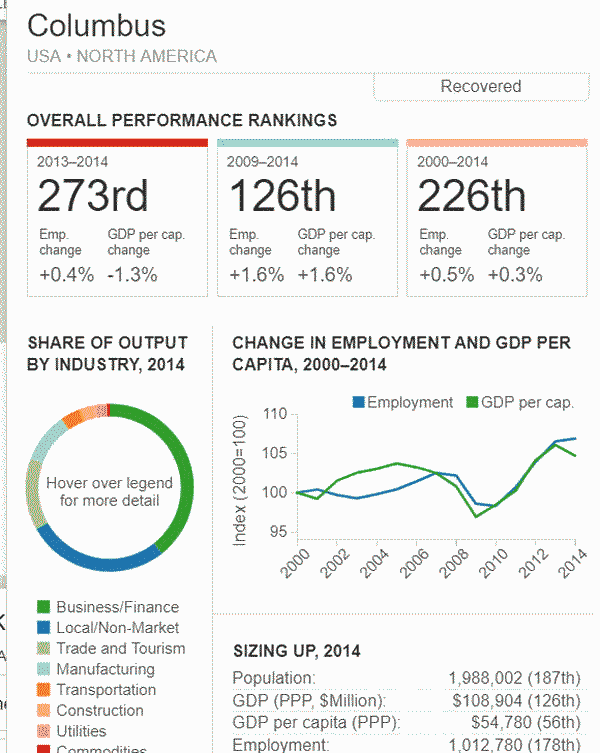Select the 2009–2014 ranking card showing 126th

[x=307, y=218]
